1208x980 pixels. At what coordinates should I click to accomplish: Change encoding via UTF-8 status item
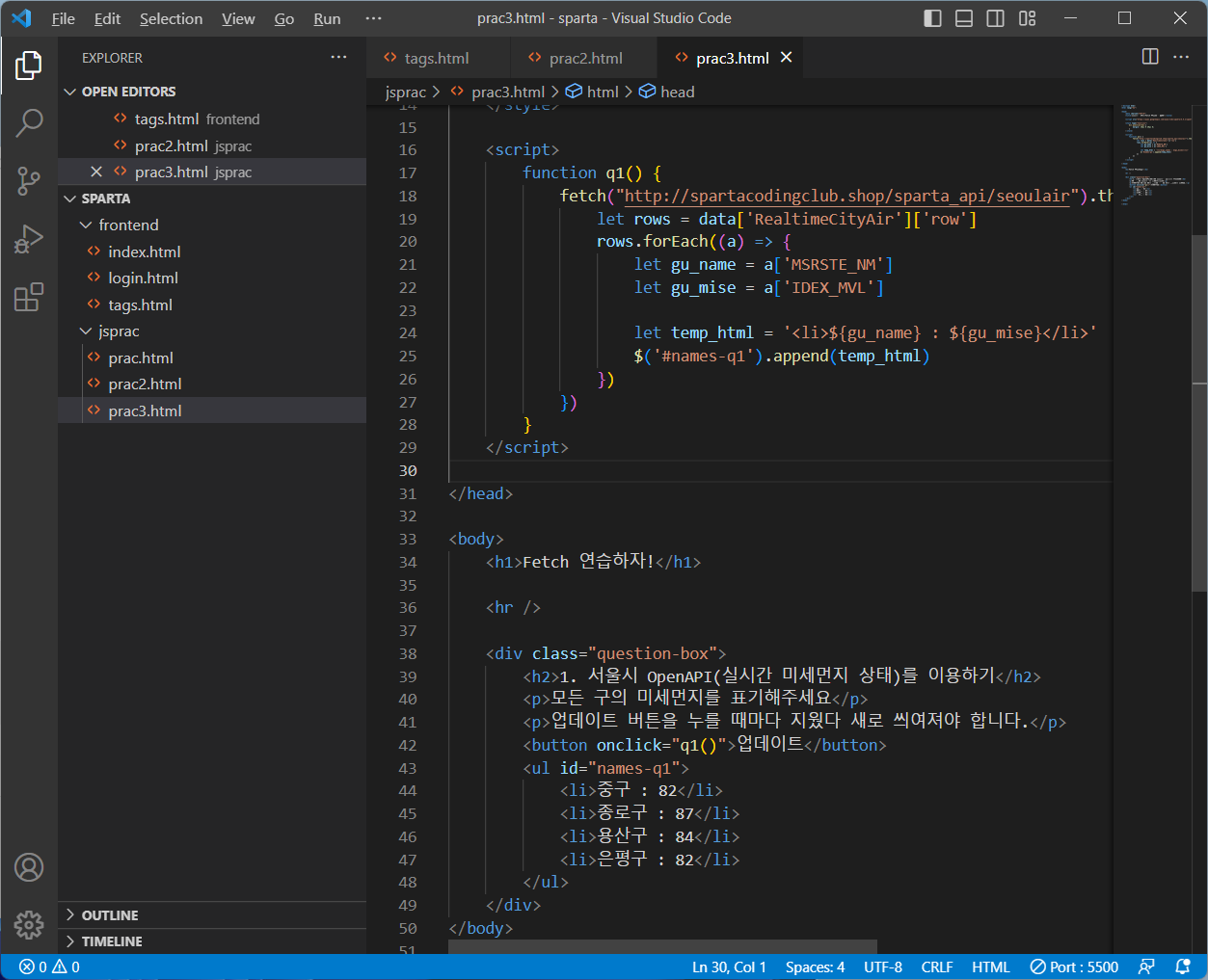pos(883,967)
